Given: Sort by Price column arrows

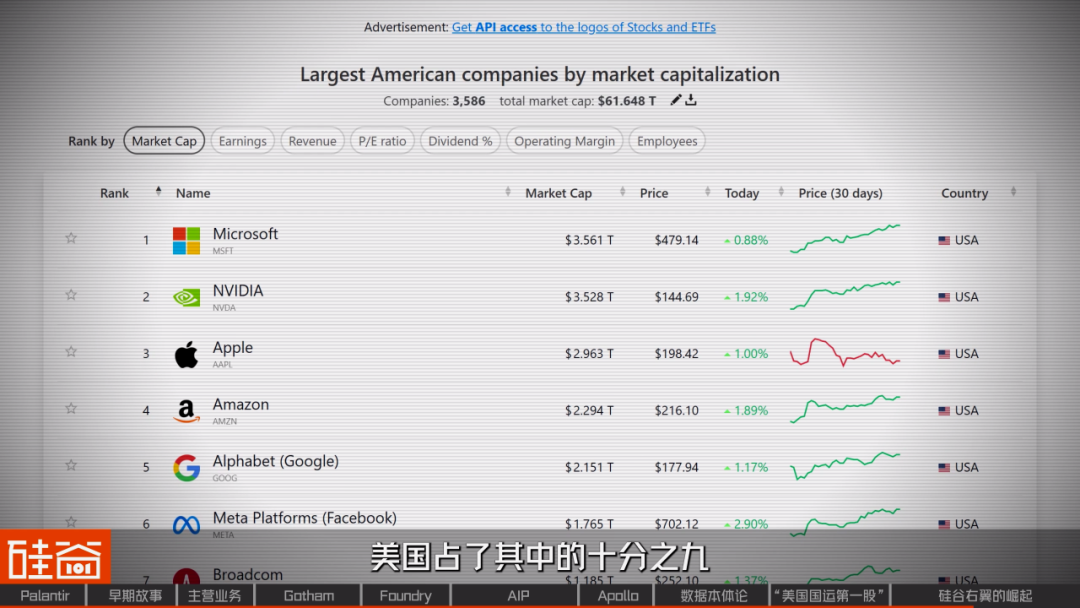Looking at the screenshot, I should (707, 191).
